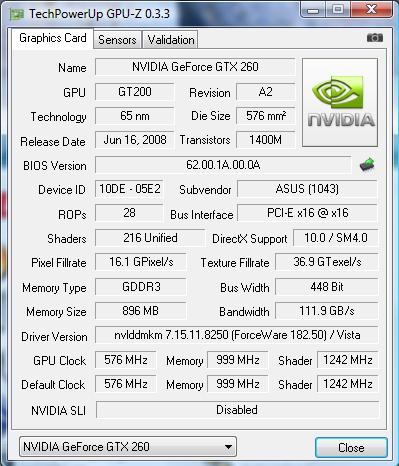Click the NVIDIA logo image
The height and width of the screenshot is (466, 399).
[340, 102]
